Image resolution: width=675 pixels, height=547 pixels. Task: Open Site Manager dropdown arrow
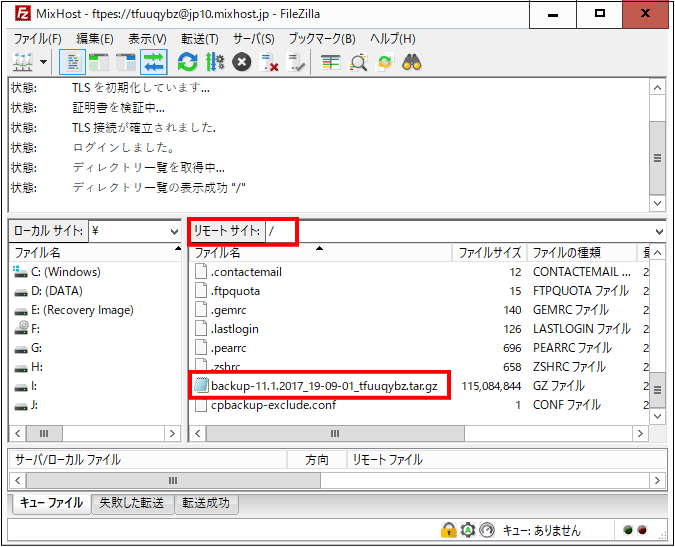(43, 62)
